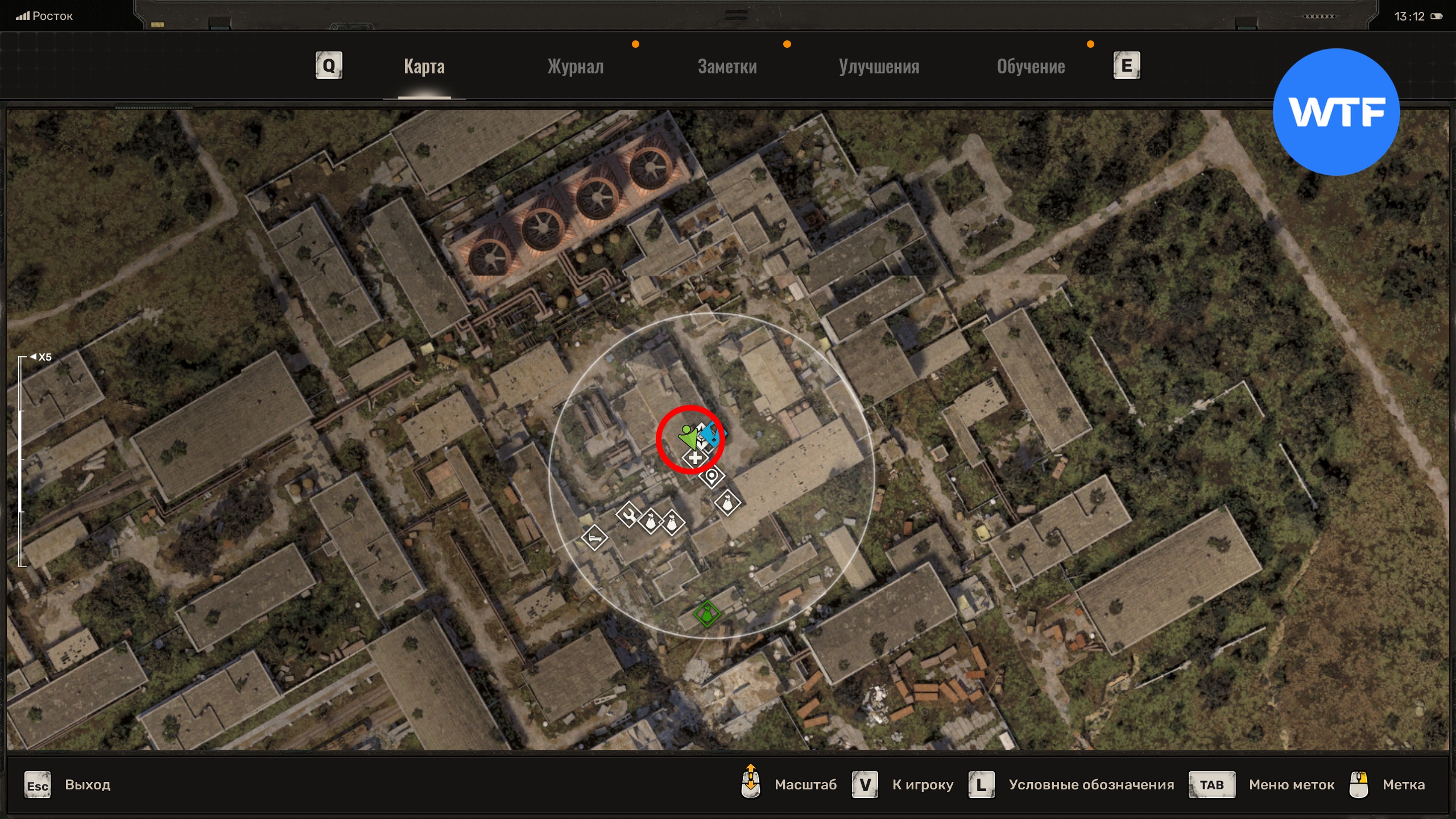Select the green player position arrow
This screenshot has width=1456, height=819.
pos(688,437)
